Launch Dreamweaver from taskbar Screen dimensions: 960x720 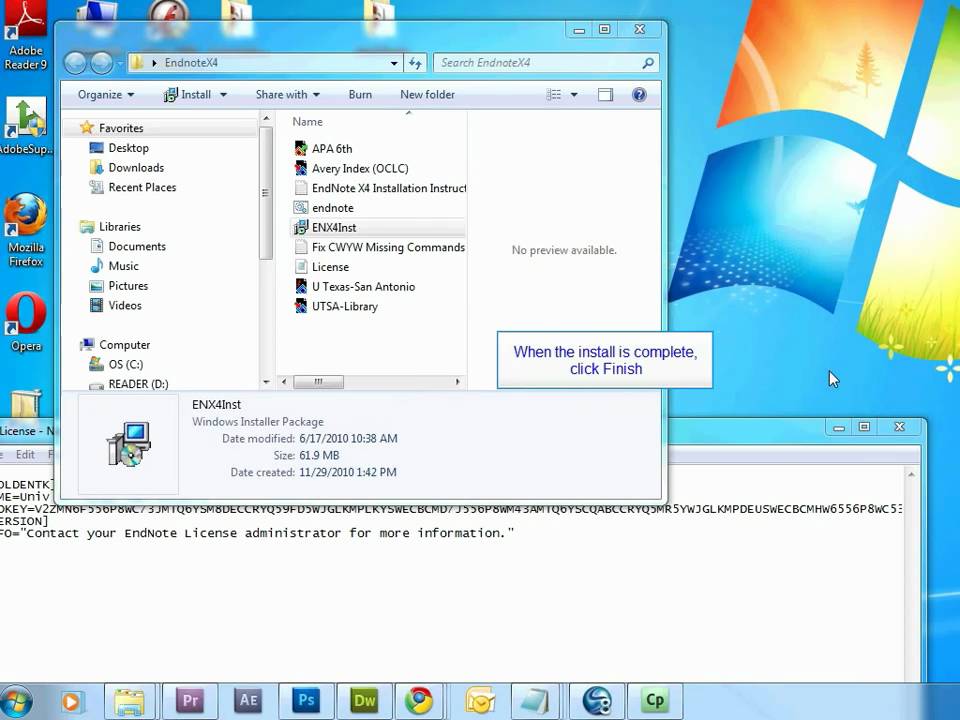[x=364, y=701]
